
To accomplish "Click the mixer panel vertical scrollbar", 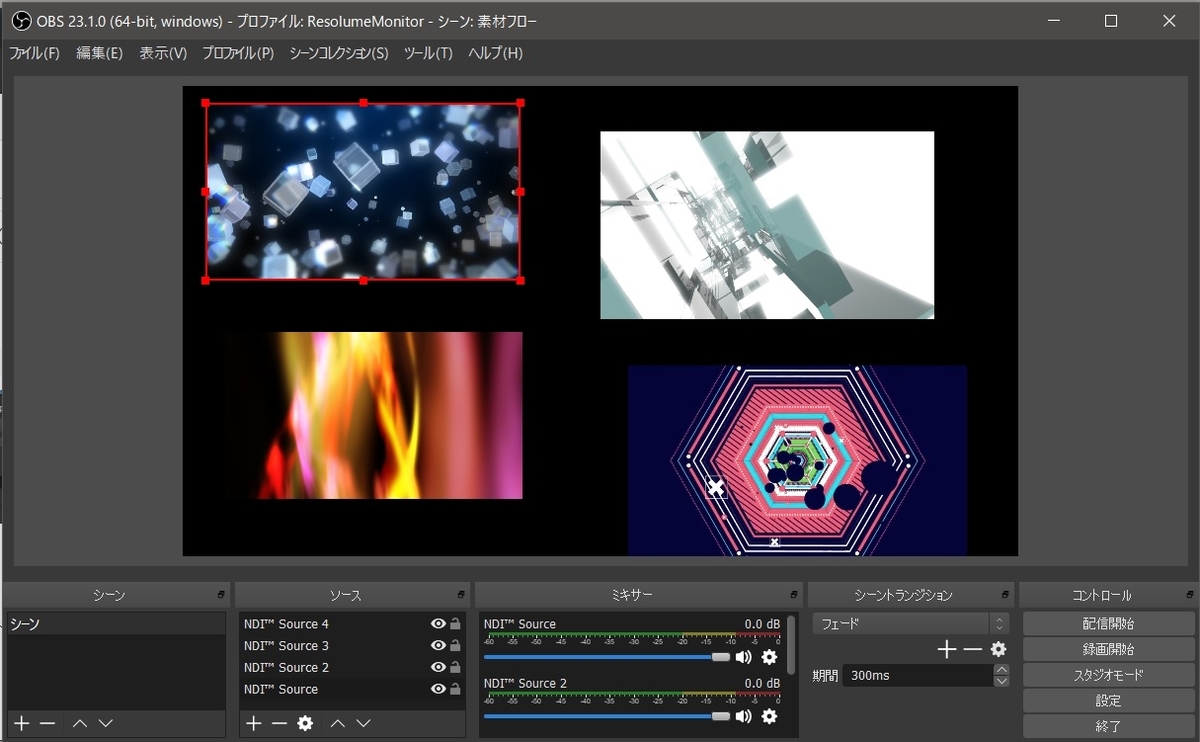I will tap(792, 645).
